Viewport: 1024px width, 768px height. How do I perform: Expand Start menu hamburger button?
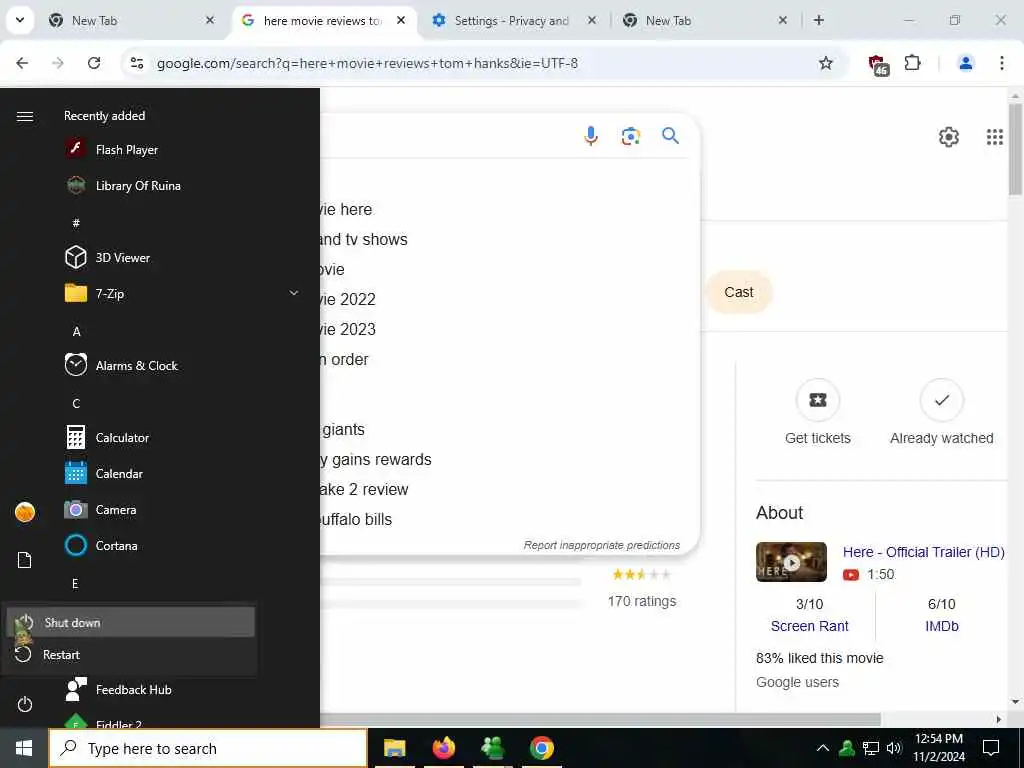(25, 116)
